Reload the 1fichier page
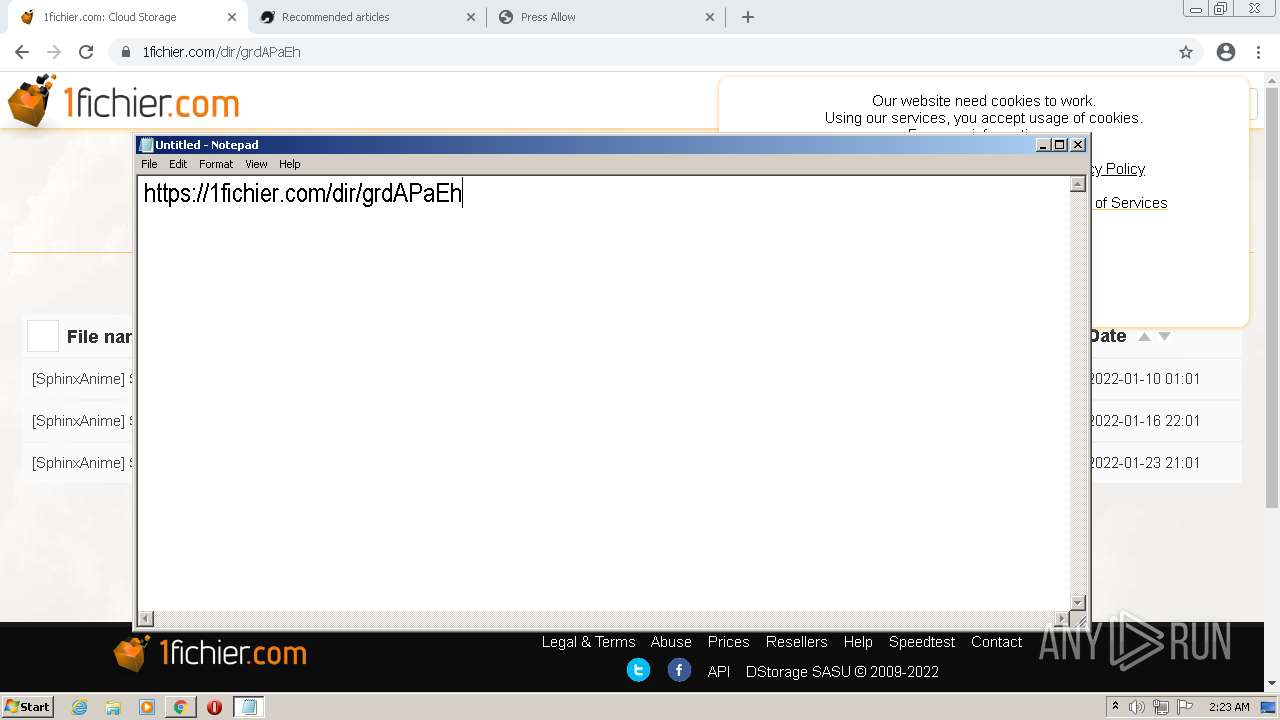Screen dimensions: 1280x720 [x=86, y=52]
